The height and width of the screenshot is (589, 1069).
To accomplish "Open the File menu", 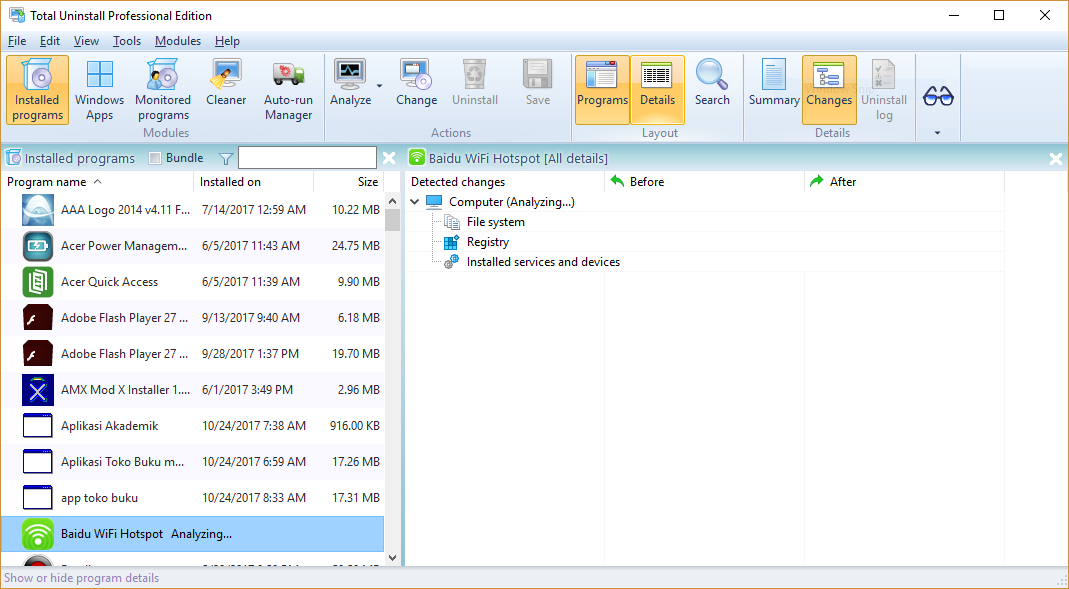I will pyautogui.click(x=16, y=41).
